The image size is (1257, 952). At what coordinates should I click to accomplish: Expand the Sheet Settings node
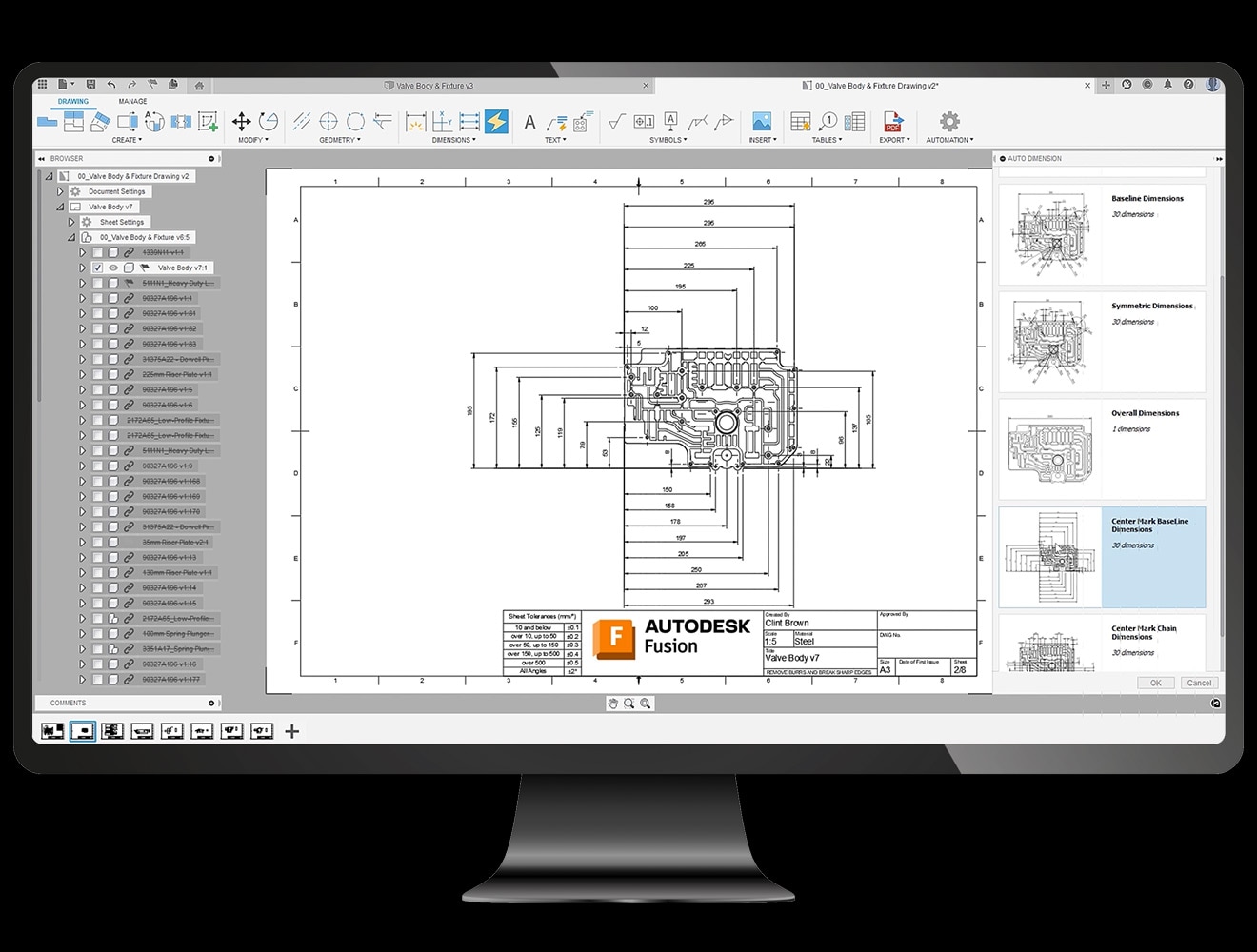(x=71, y=222)
